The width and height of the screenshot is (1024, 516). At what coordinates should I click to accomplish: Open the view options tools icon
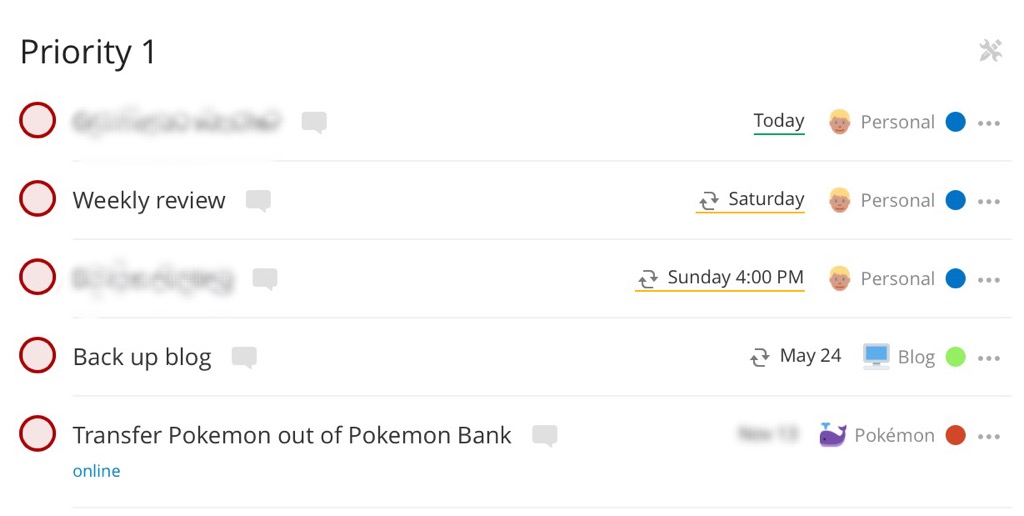coord(990,50)
